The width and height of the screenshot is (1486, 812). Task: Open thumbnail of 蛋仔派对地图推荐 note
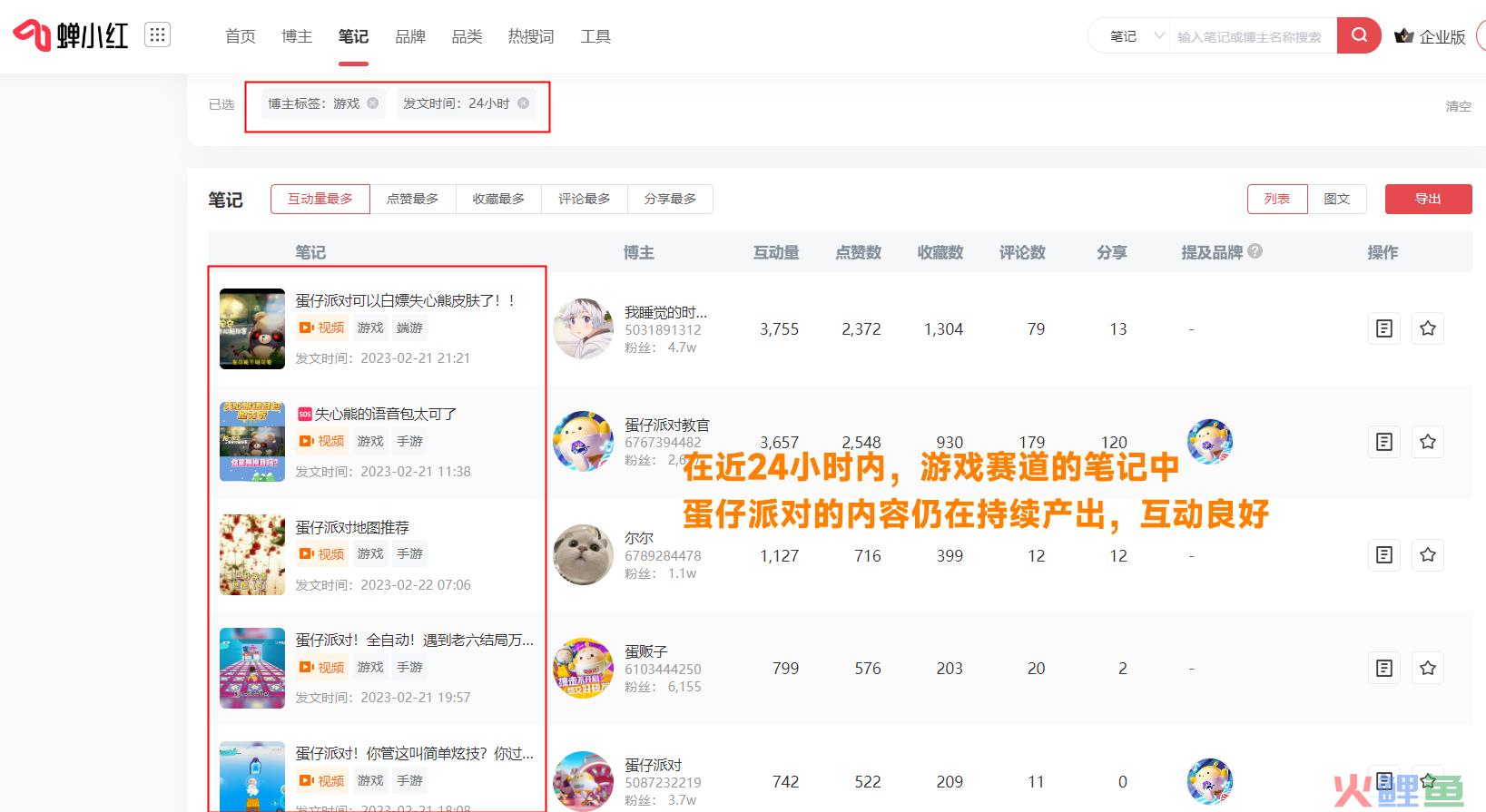pos(252,554)
